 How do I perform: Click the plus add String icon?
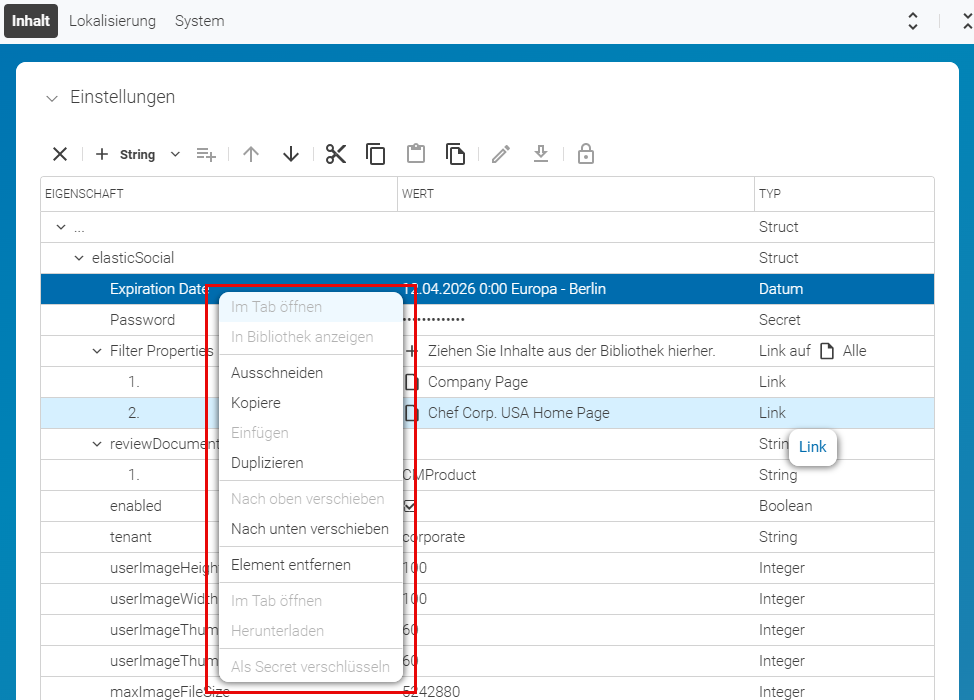click(x=102, y=154)
